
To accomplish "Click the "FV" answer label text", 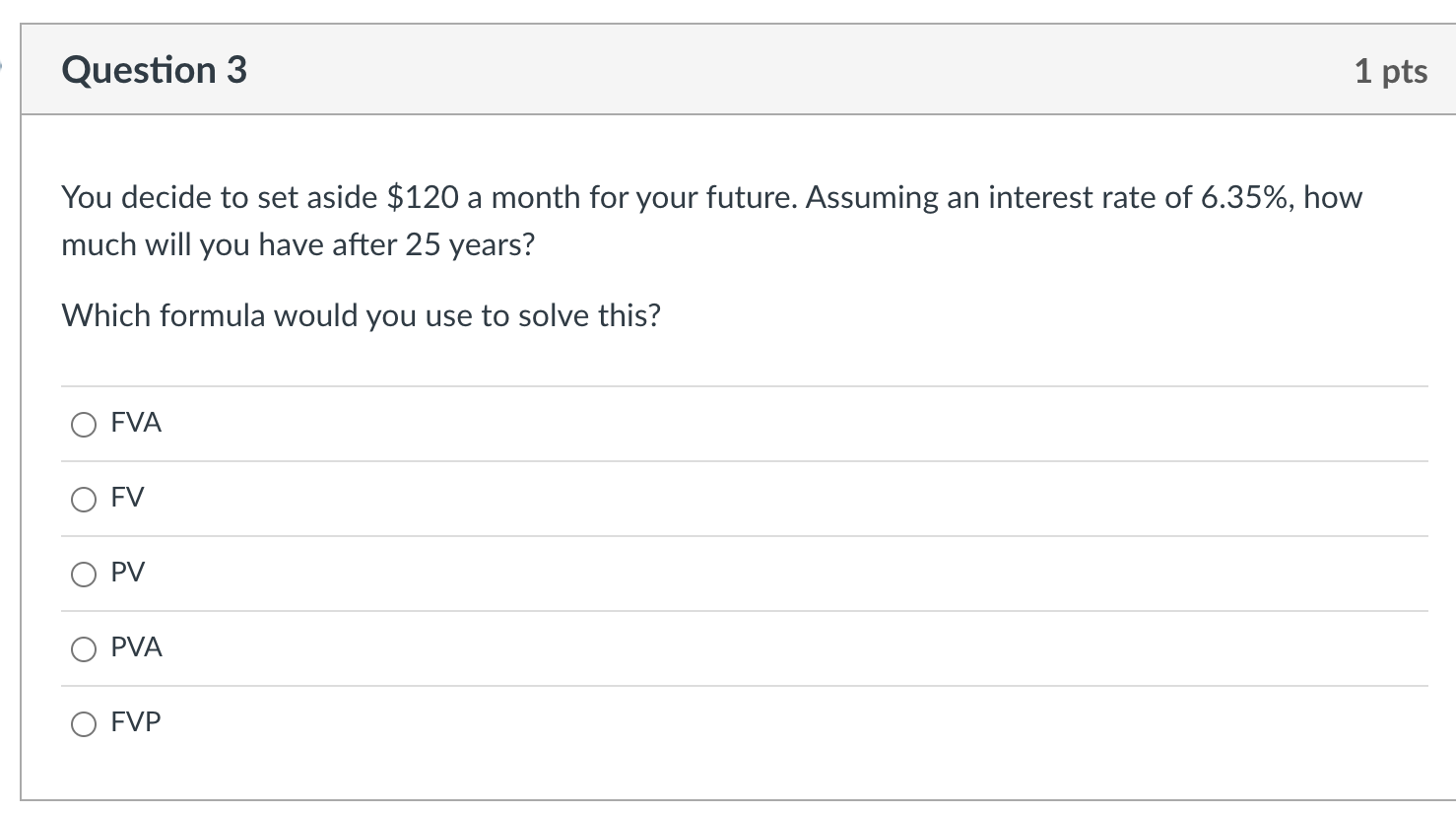I will coord(127,498).
